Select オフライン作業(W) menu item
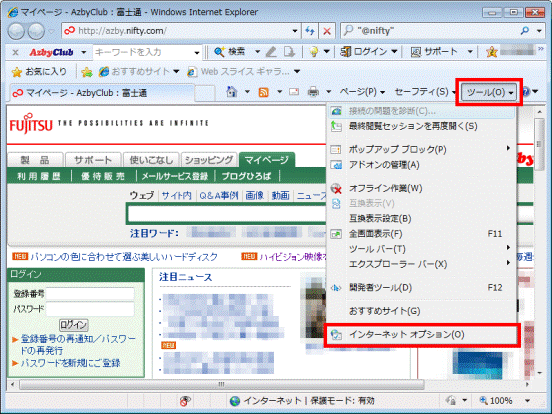 [x=422, y=188]
